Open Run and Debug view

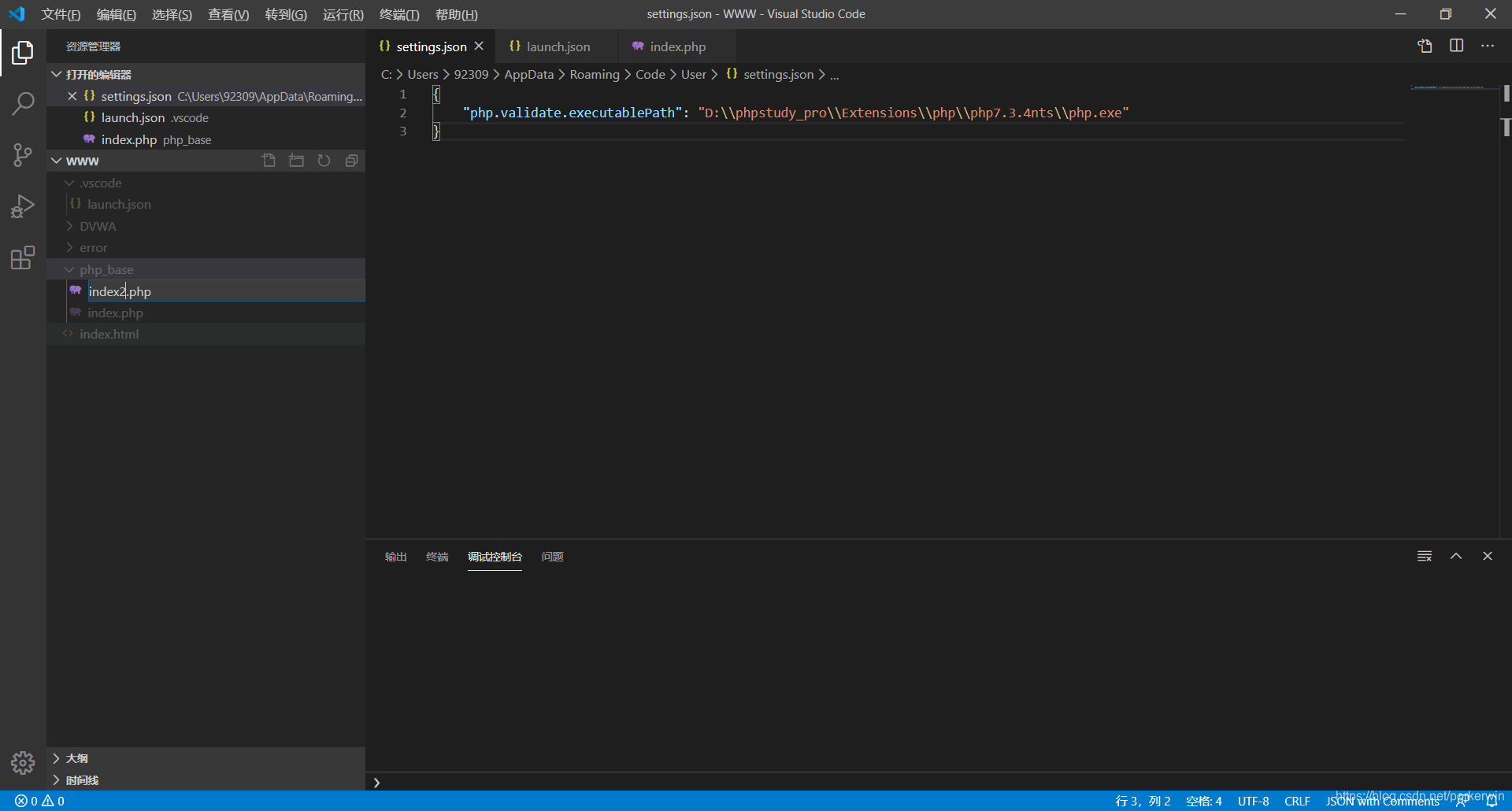click(x=23, y=206)
